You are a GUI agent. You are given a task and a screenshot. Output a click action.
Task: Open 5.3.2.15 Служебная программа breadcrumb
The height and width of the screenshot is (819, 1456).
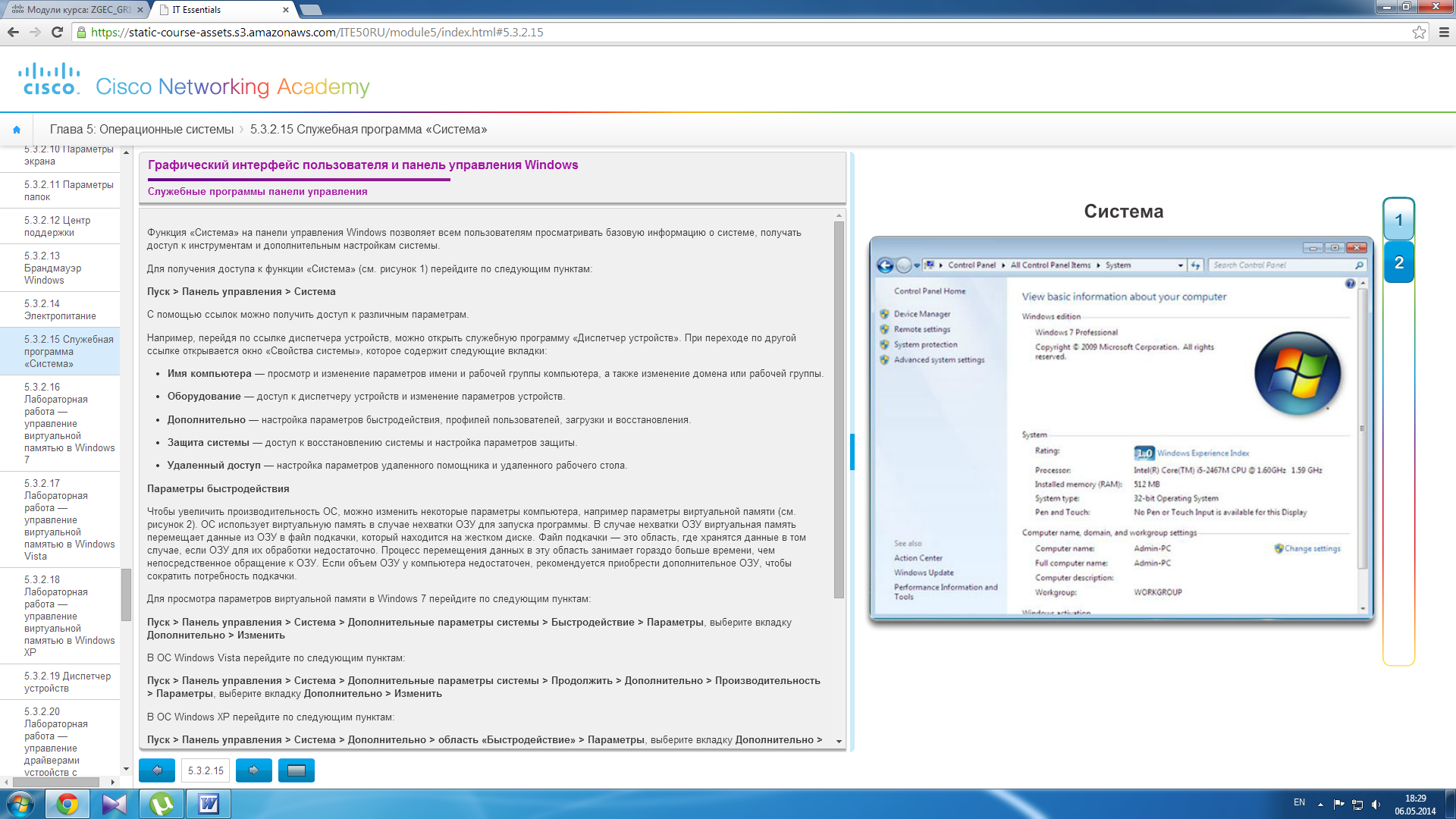(x=369, y=130)
